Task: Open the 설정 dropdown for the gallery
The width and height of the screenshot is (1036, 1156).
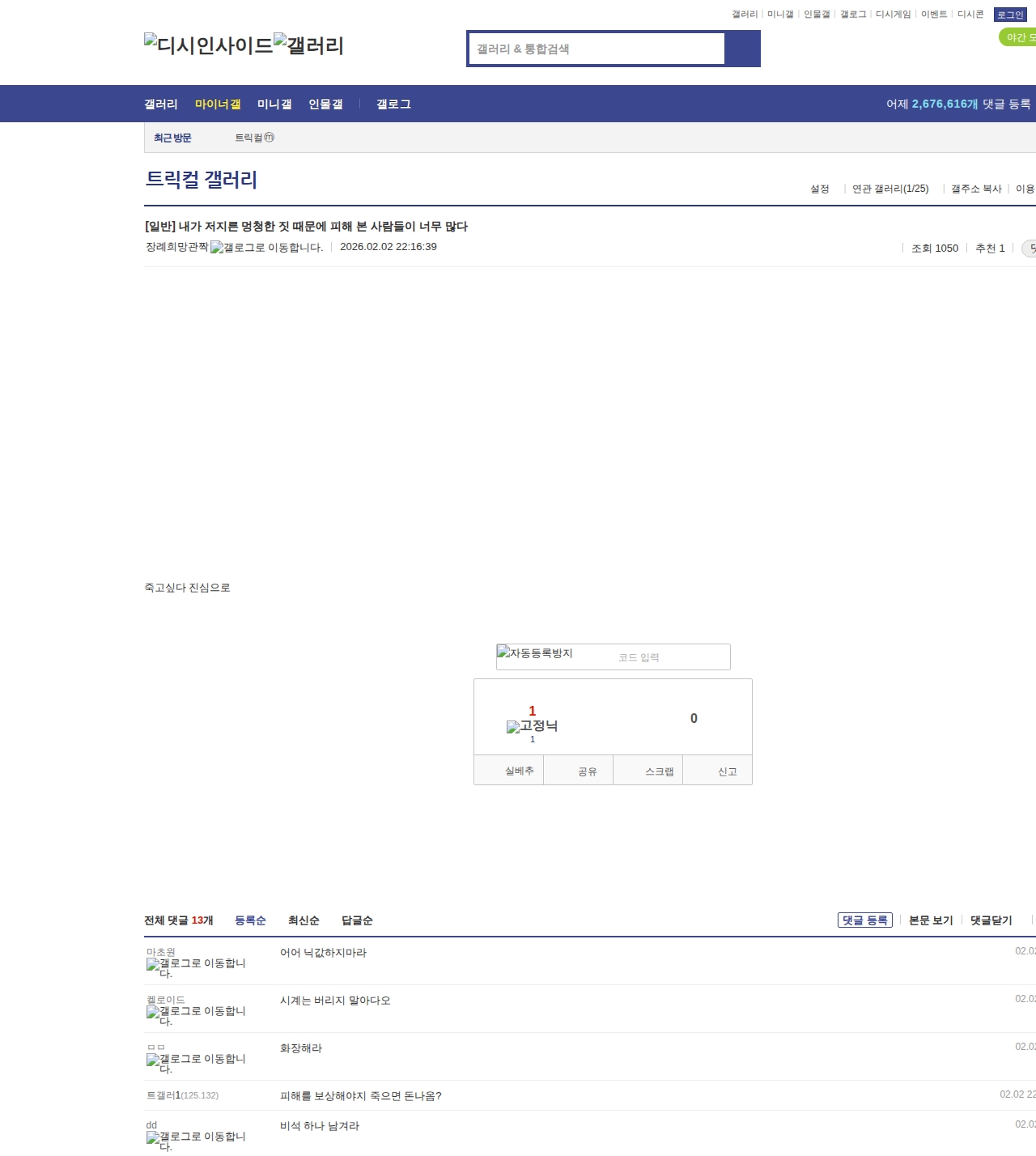Action: (x=819, y=189)
